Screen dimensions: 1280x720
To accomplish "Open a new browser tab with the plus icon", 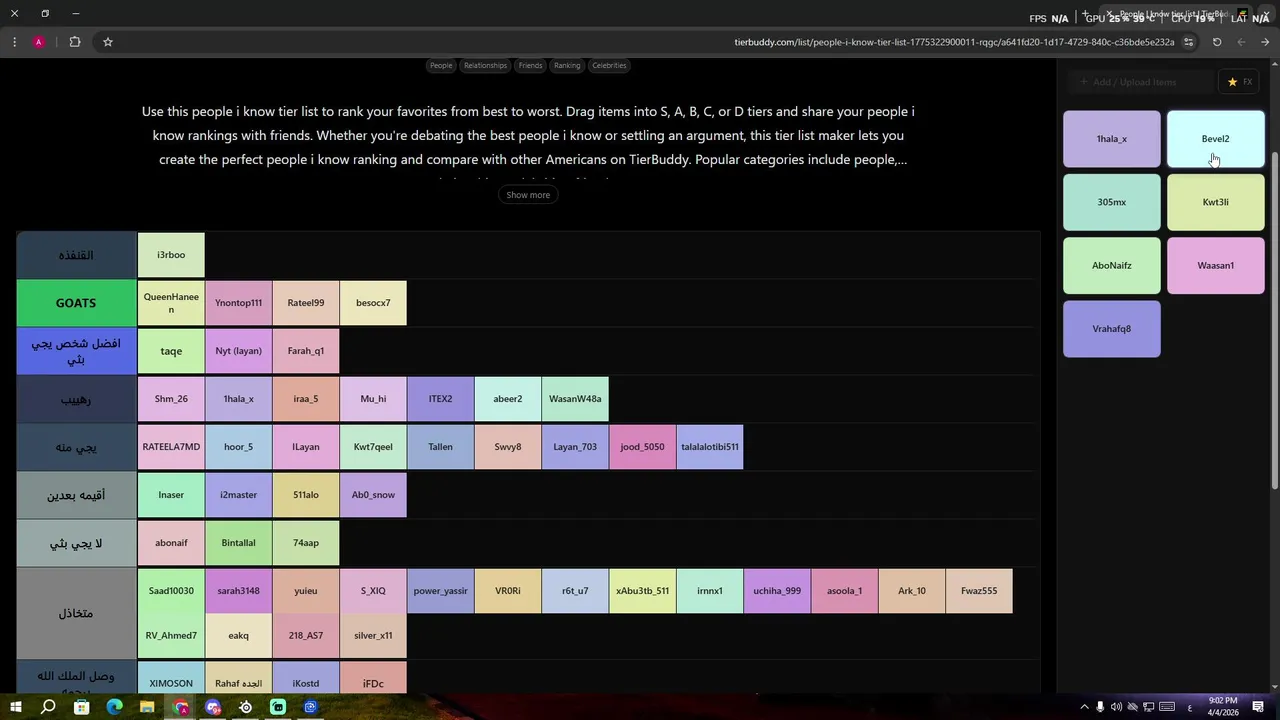I will 1085,14.
